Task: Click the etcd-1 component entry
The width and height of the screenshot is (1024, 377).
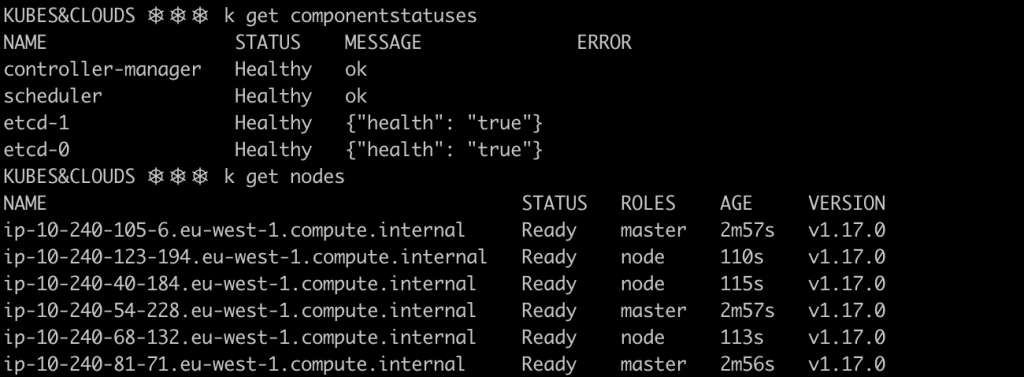Action: click(37, 123)
